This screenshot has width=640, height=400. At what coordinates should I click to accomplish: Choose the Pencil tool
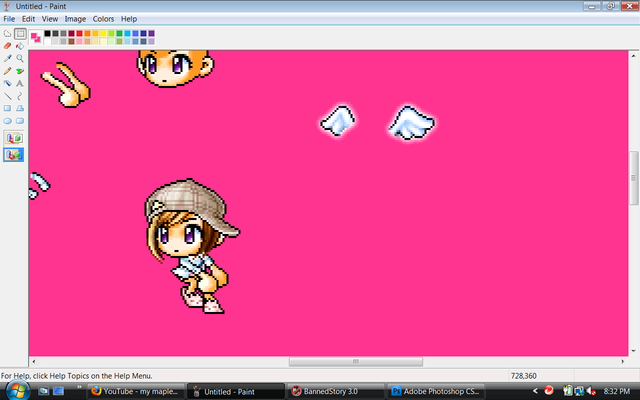click(x=7, y=71)
